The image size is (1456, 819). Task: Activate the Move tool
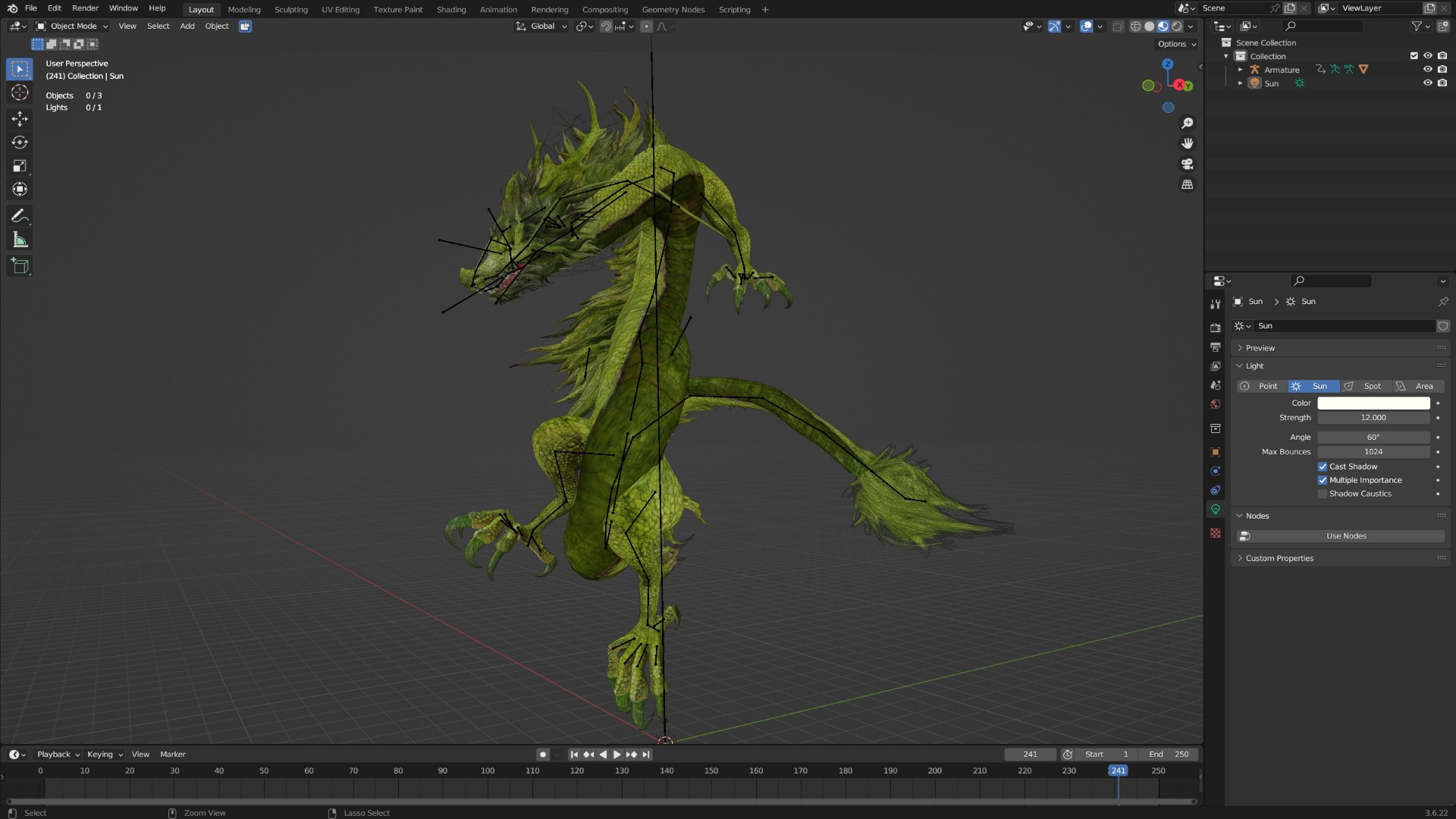click(x=20, y=118)
